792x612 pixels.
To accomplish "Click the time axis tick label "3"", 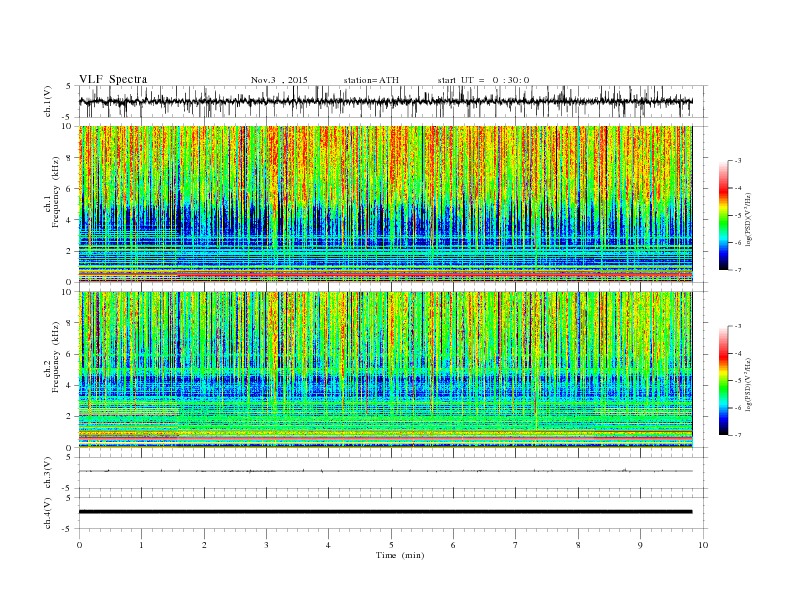I will click(266, 545).
